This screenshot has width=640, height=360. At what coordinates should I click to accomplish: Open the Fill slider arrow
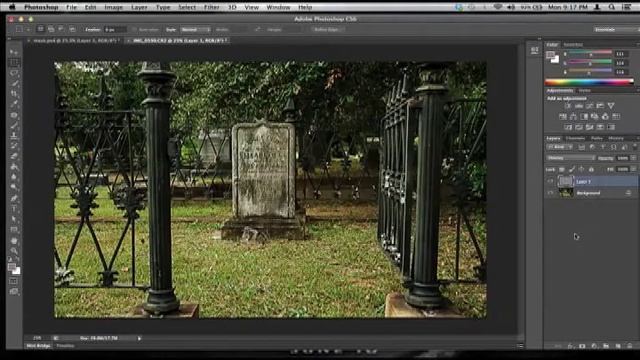(x=633, y=169)
